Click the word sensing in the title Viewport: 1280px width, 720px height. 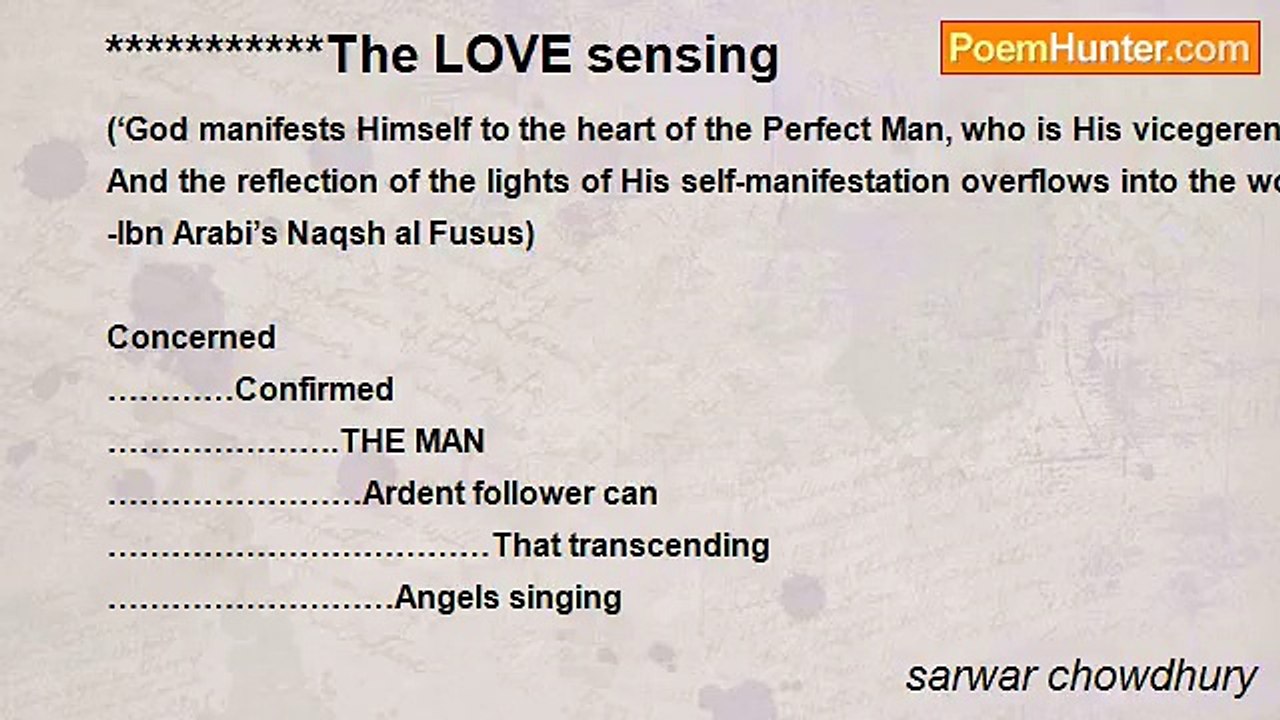pyautogui.click(x=683, y=58)
